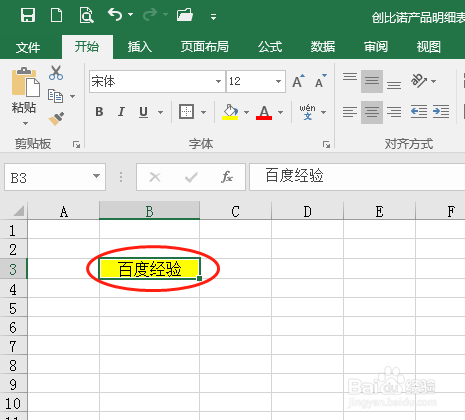
Task: Toggle bold formatting
Action: [x=99, y=112]
